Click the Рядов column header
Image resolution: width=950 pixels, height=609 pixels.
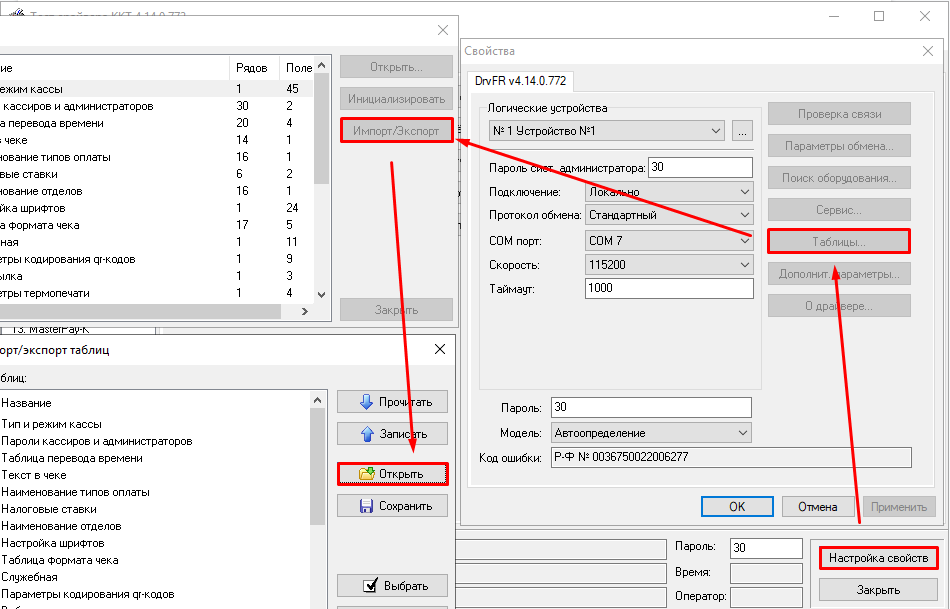point(252,67)
